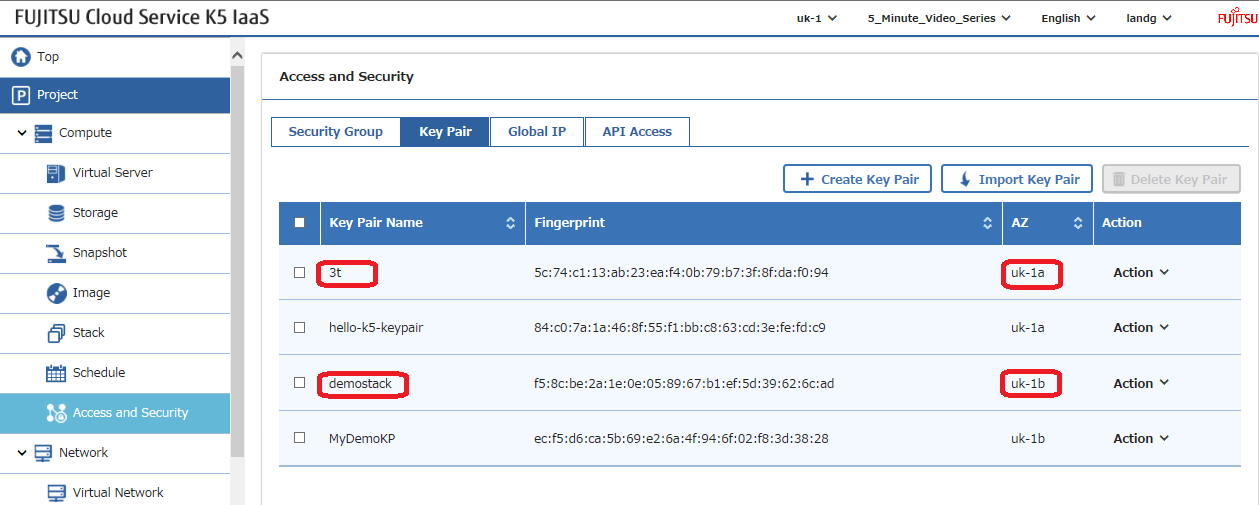Check the box for hello-k5-keypair
Viewport: 1259px width, 505px height.
pos(299,328)
